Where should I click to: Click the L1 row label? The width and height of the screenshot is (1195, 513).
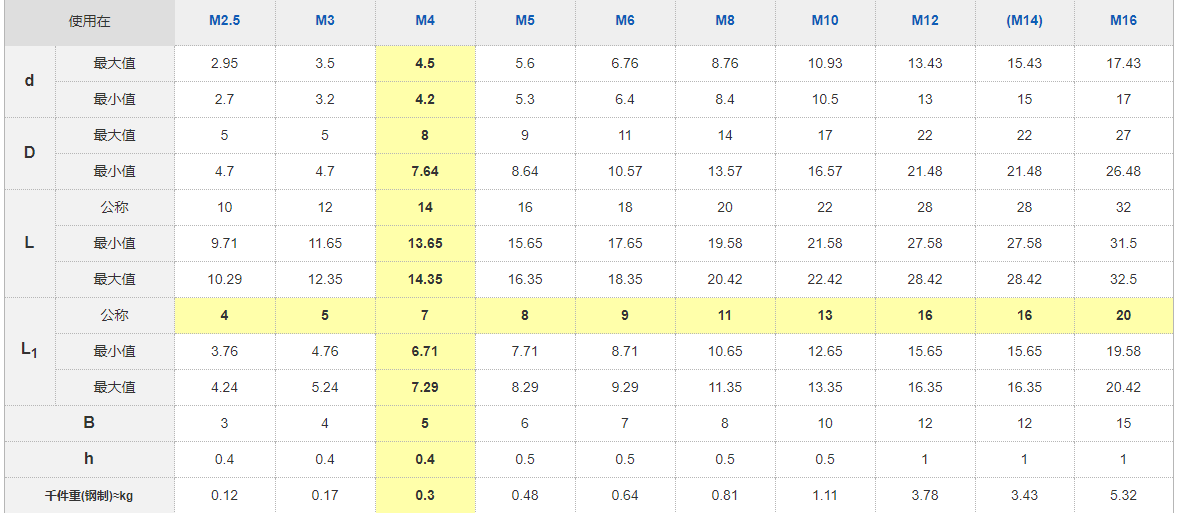(29, 351)
